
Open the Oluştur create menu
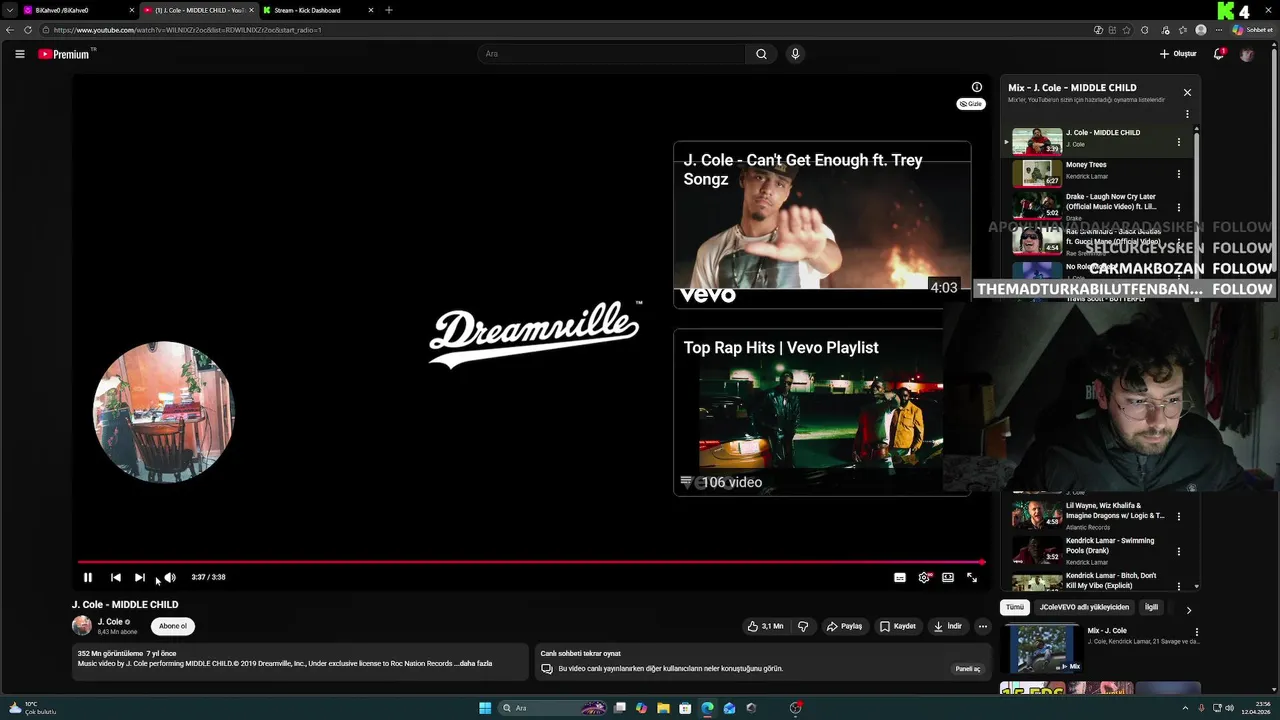click(1178, 54)
